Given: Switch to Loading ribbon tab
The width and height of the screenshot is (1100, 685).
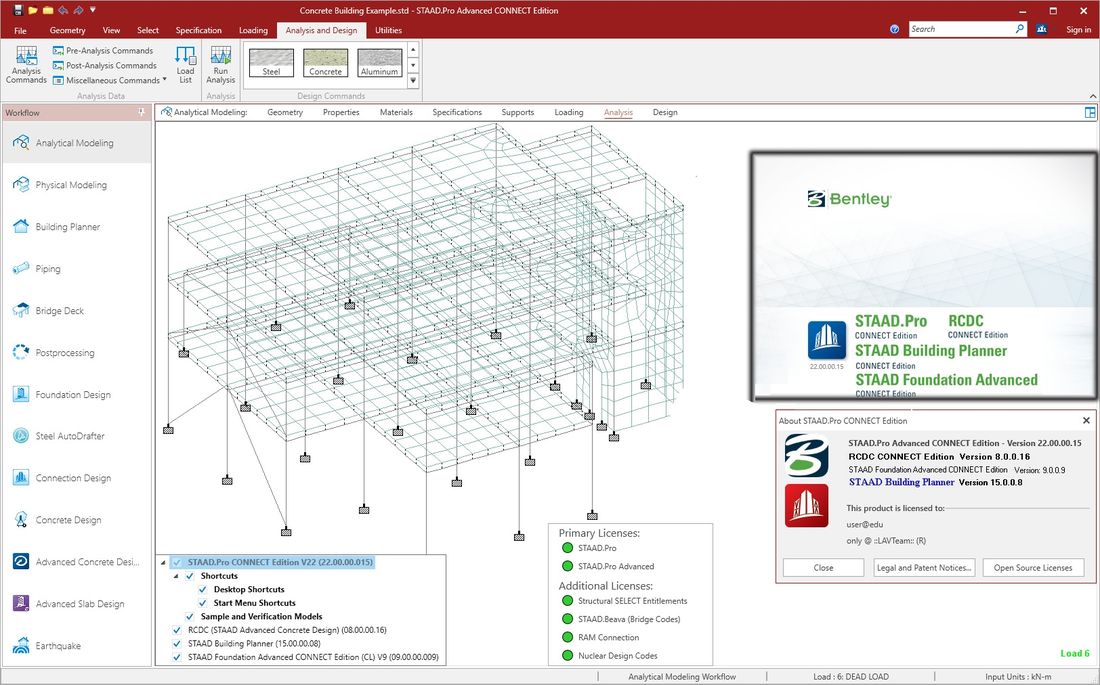Looking at the screenshot, I should click(x=253, y=30).
